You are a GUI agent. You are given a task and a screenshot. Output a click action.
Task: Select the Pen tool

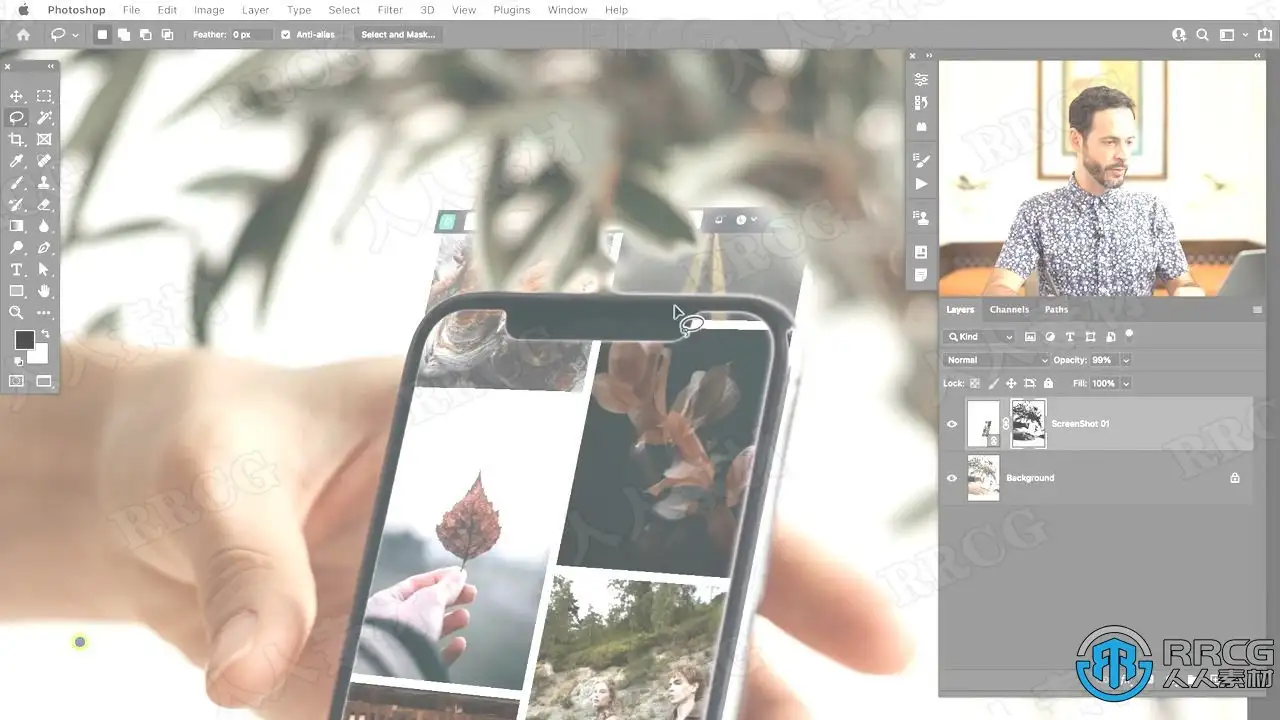point(44,248)
